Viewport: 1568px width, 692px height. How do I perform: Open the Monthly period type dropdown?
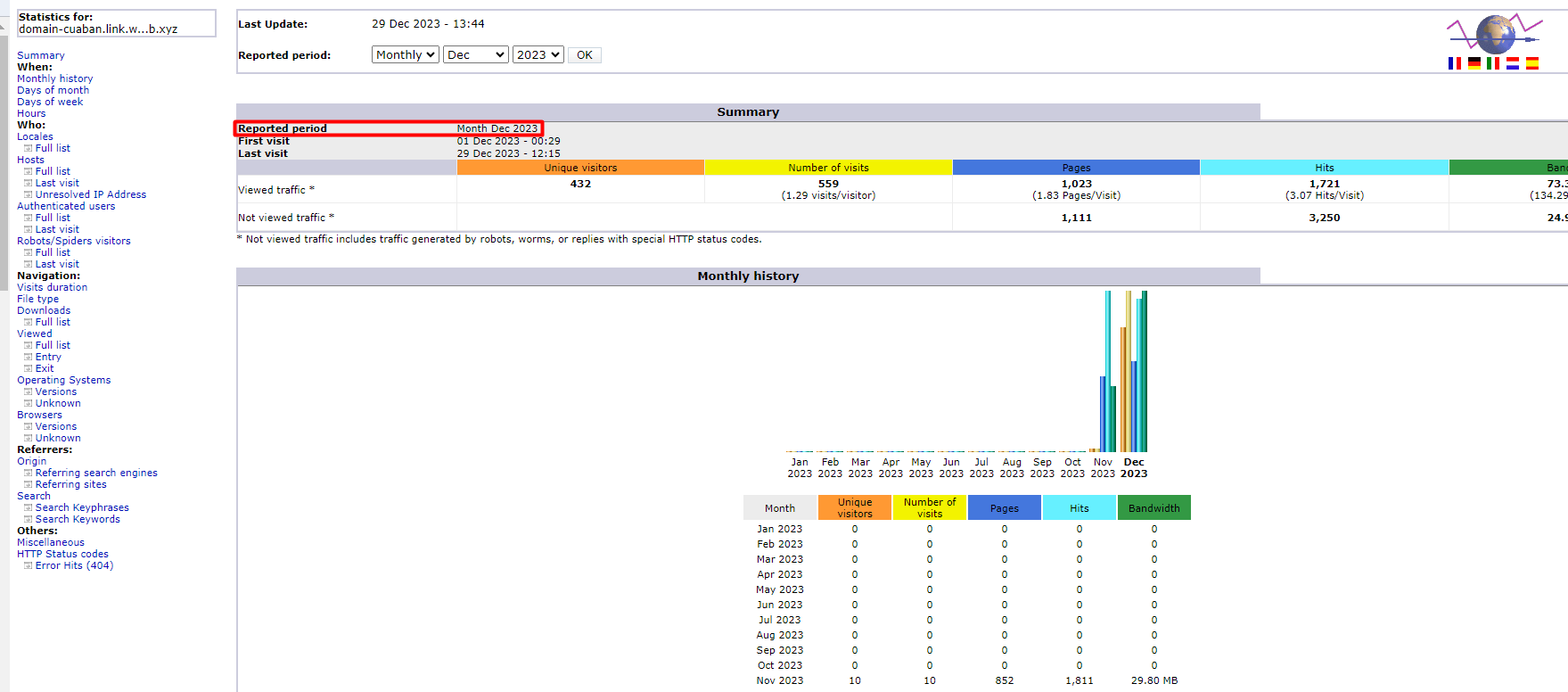point(406,54)
